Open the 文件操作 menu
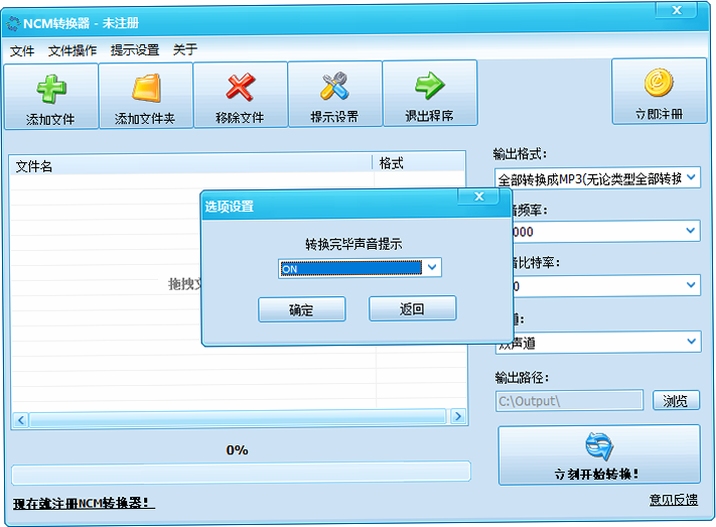The width and height of the screenshot is (716, 527). 72,50
